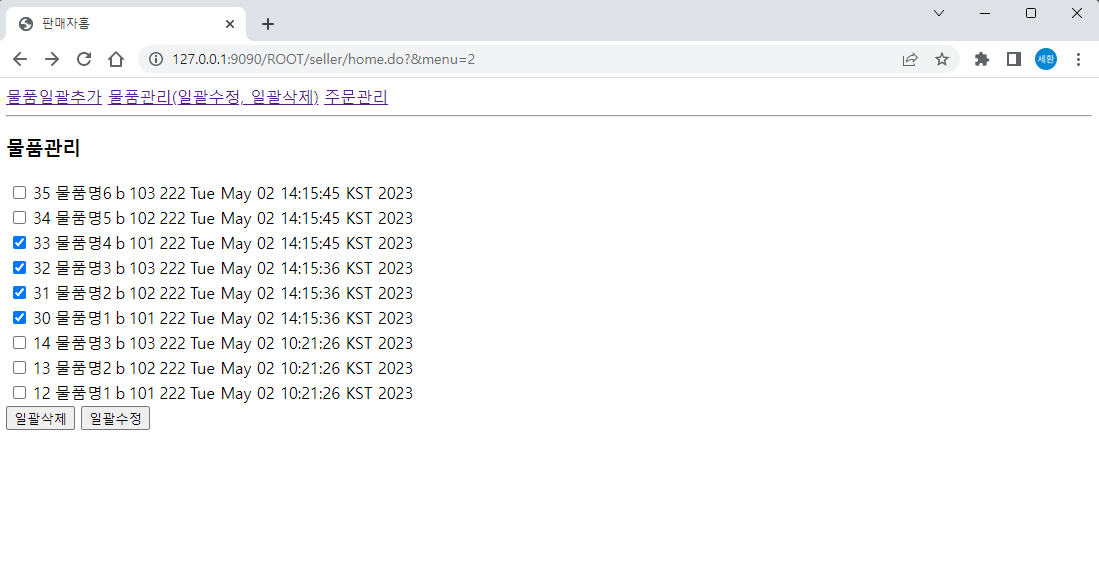1099x587 pixels.
Task: Check the box for item 14 물품명3
Action: [20, 343]
